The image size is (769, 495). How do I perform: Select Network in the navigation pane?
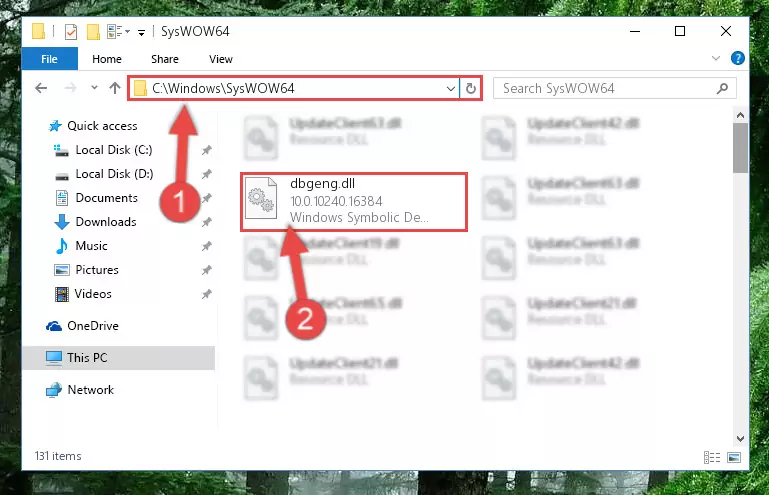point(90,390)
